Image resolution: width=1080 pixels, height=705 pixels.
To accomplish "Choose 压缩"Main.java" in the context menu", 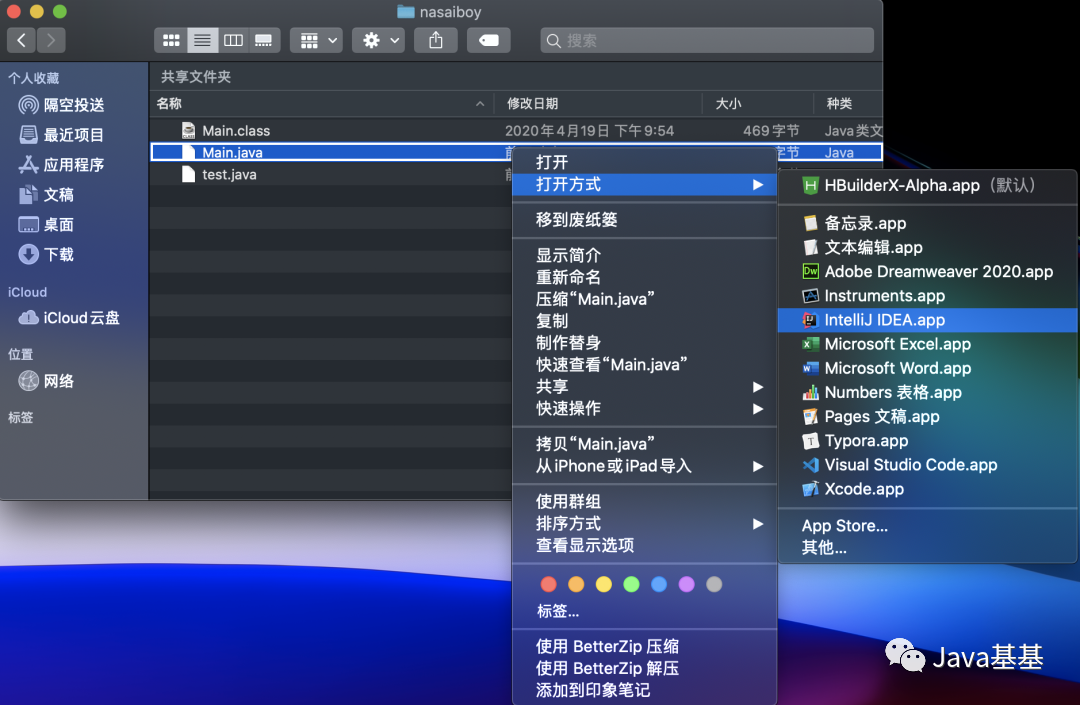I will pos(645,299).
